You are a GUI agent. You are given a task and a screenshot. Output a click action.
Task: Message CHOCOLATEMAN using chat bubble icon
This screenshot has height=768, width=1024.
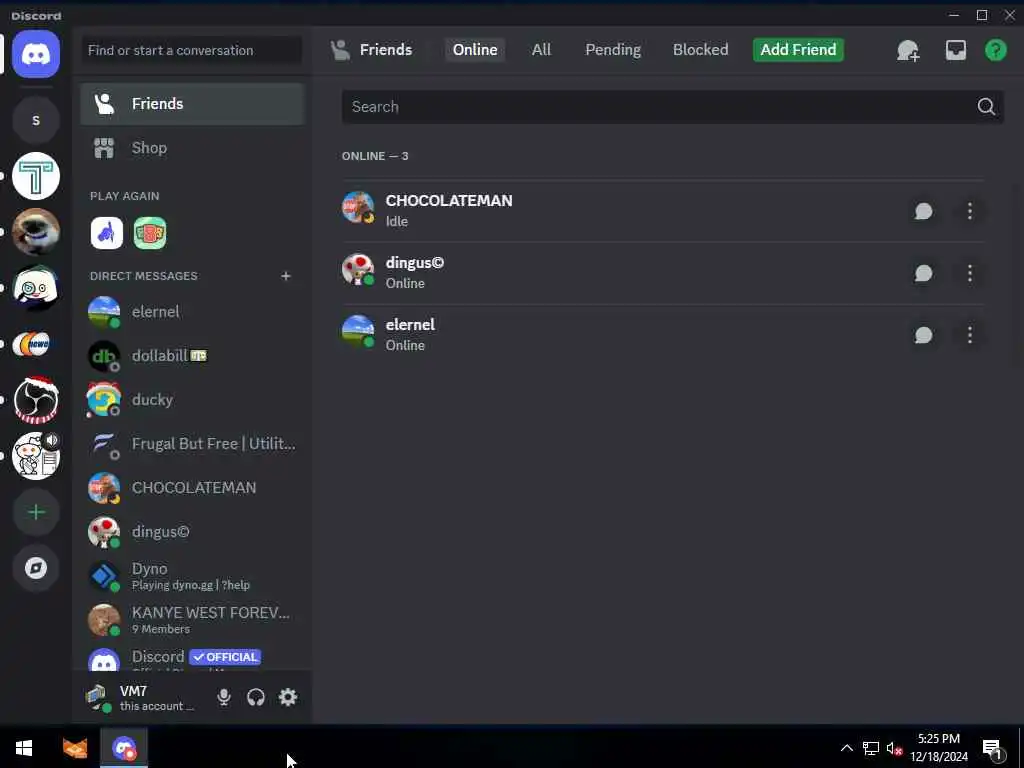(923, 211)
